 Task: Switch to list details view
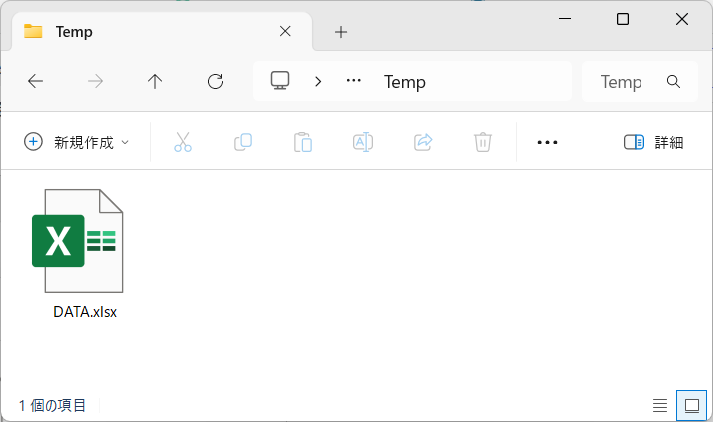[x=660, y=405]
